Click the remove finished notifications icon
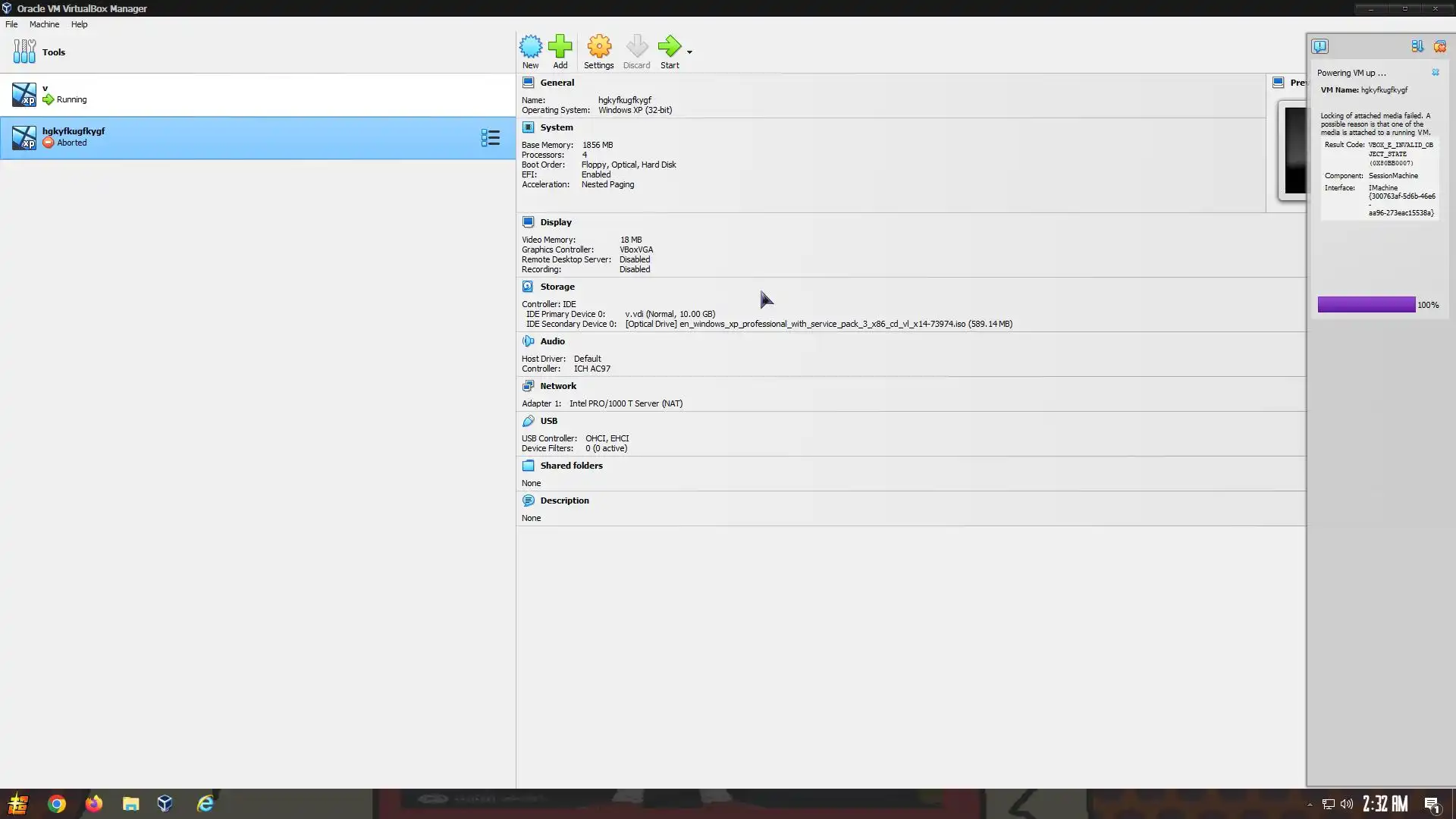Viewport: 1456px width, 819px height. tap(1439, 46)
